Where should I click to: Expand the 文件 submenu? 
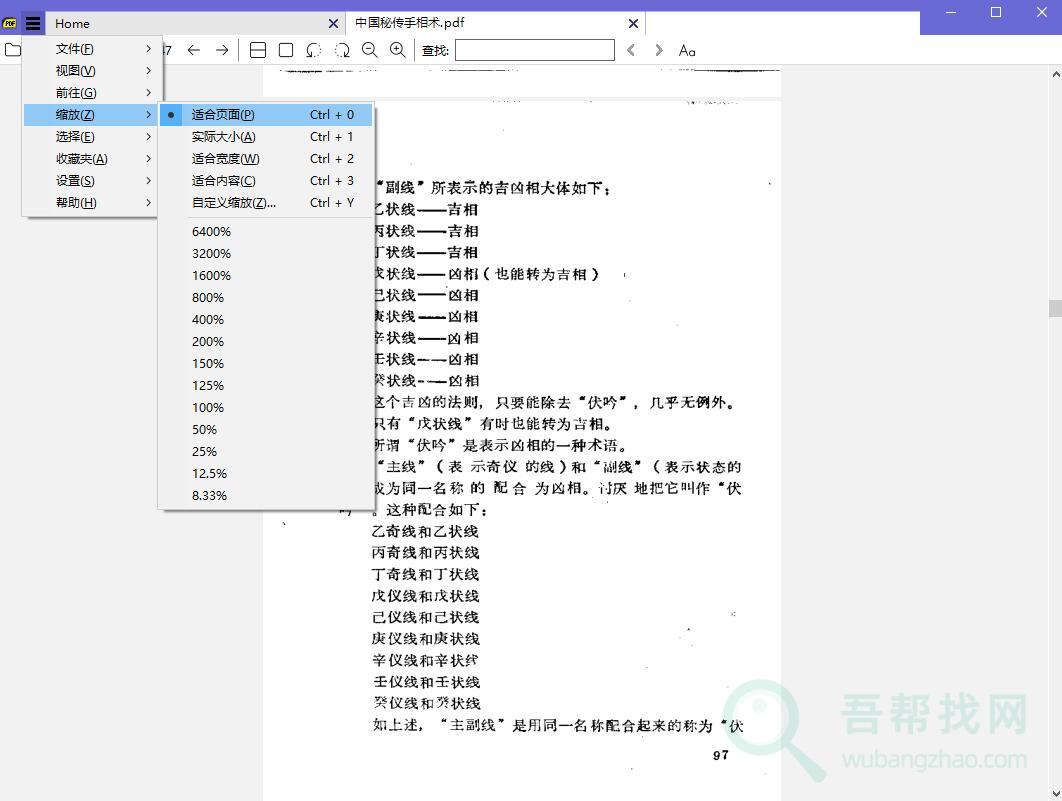pyautogui.click(x=90, y=48)
